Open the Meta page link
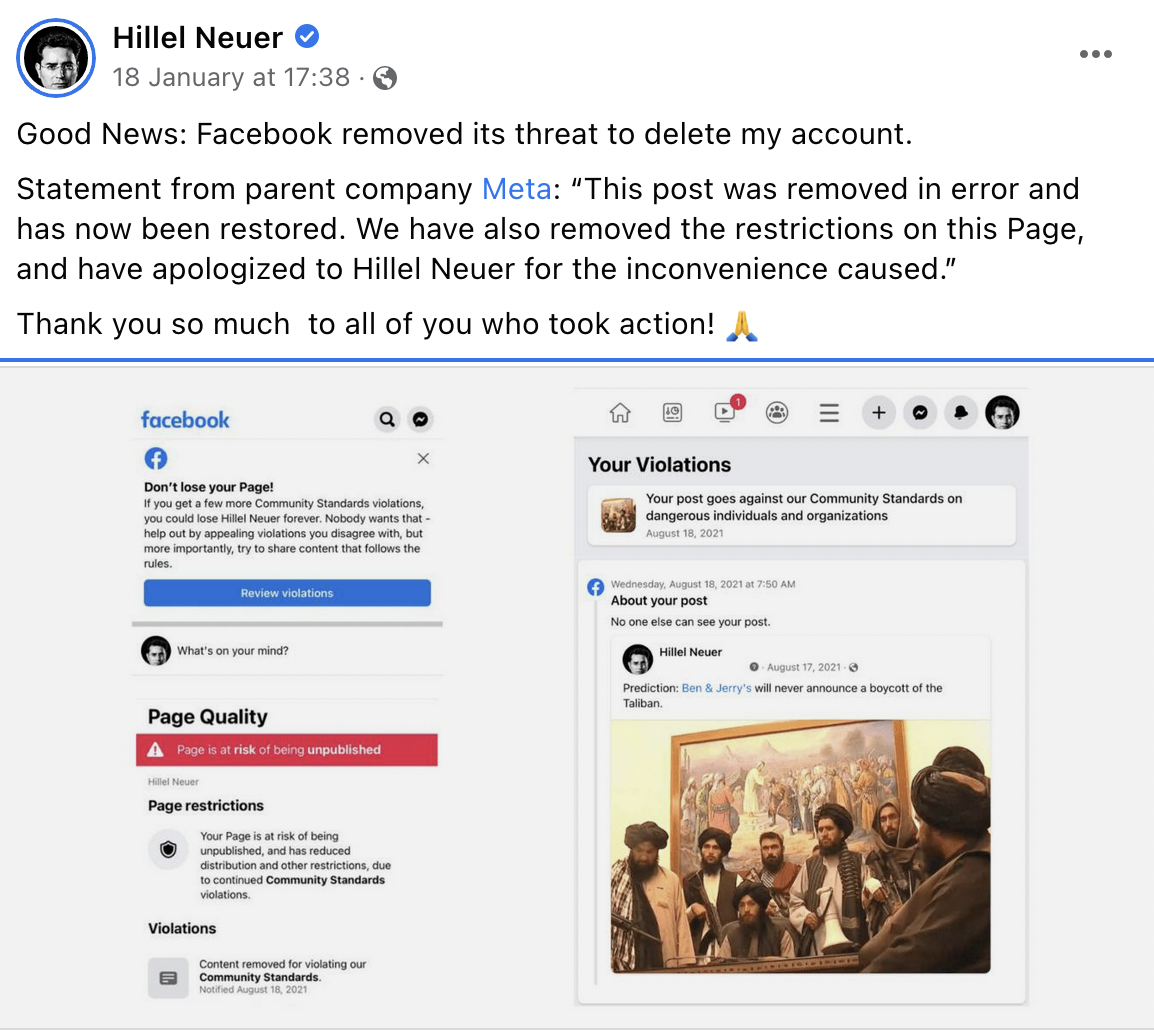Screen dimensions: 1154x1030 coord(517,189)
